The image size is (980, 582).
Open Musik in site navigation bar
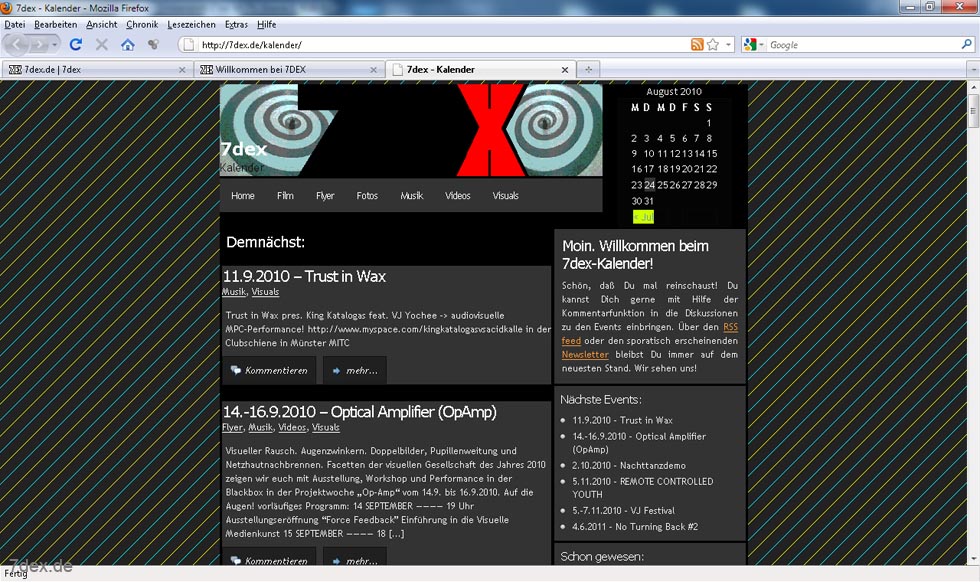411,196
